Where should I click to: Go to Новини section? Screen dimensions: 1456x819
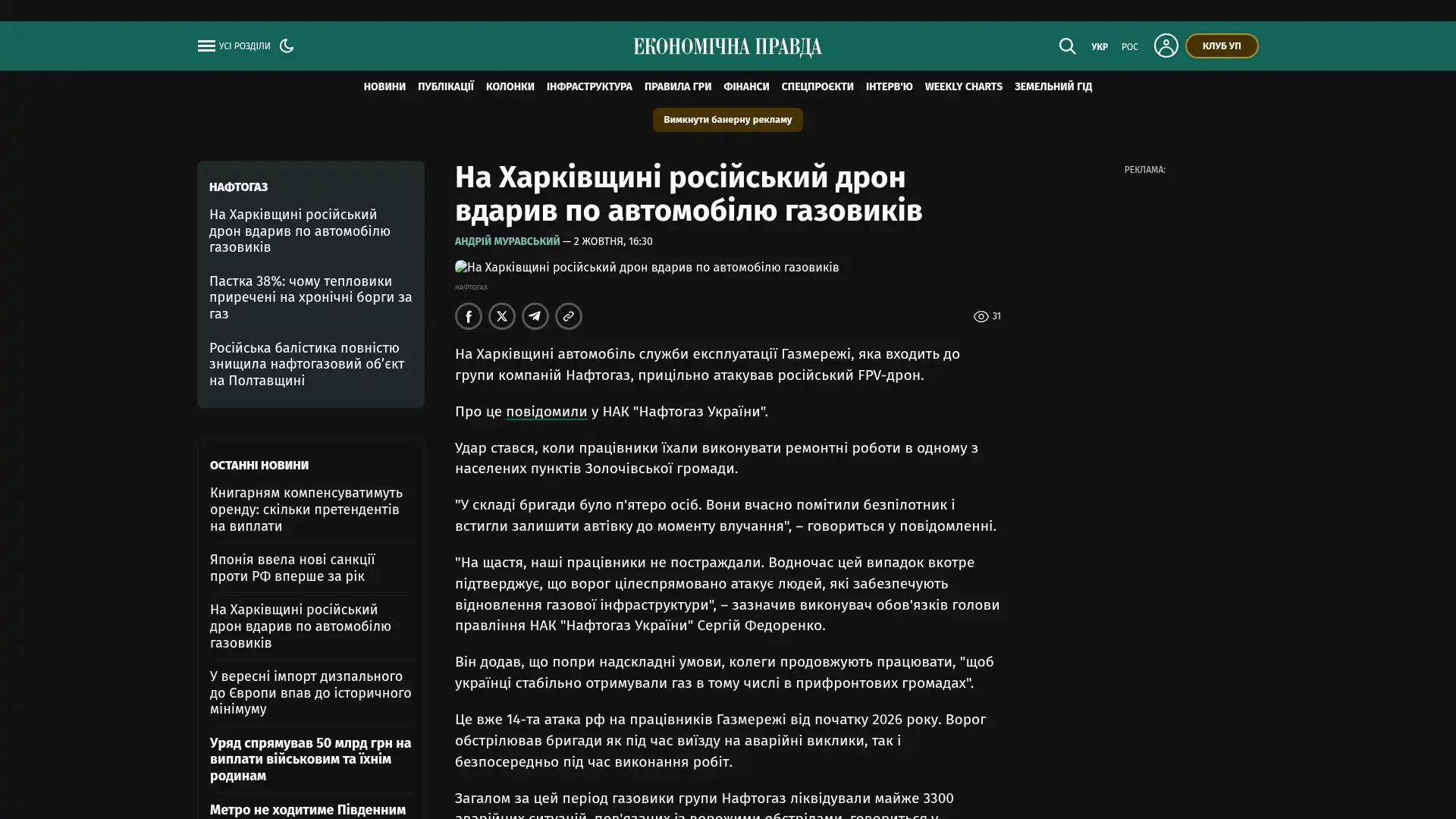pyautogui.click(x=384, y=86)
